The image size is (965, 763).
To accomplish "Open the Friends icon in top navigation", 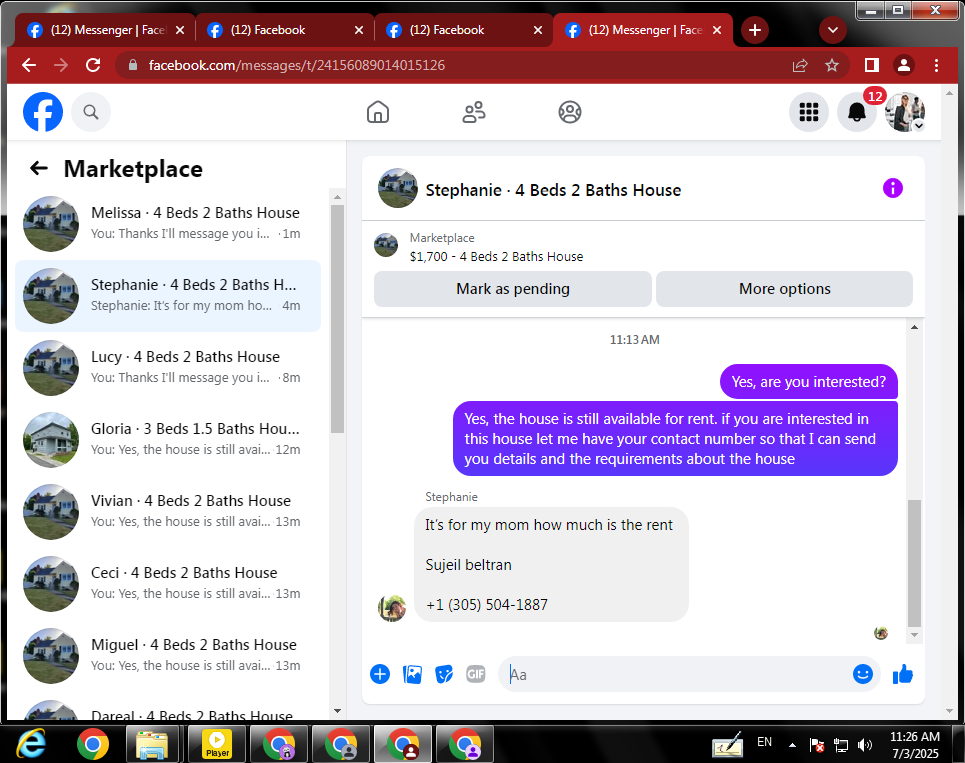I will coord(474,112).
